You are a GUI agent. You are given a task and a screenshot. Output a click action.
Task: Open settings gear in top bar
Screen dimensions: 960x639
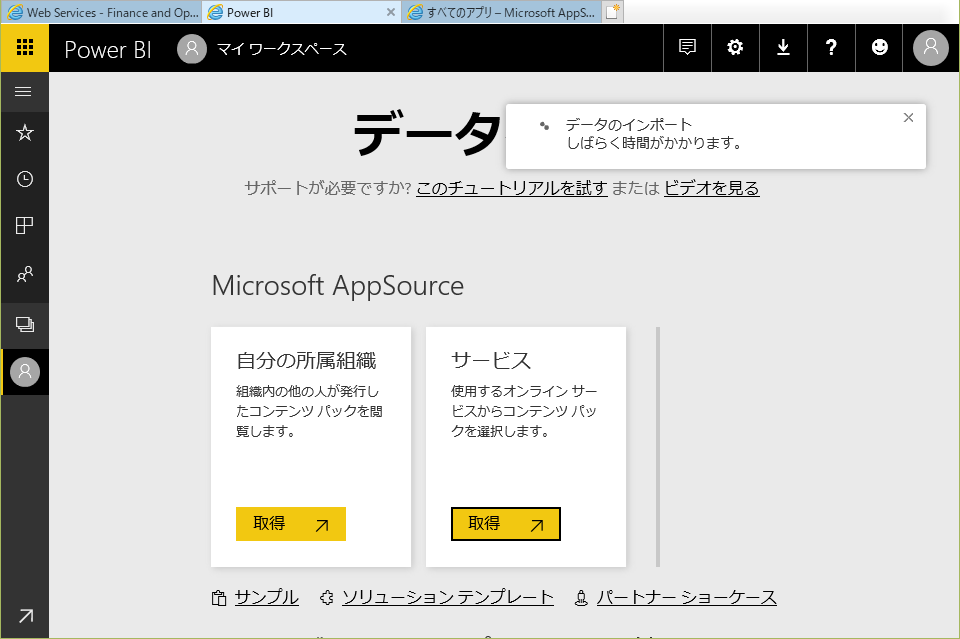pyautogui.click(x=735, y=48)
